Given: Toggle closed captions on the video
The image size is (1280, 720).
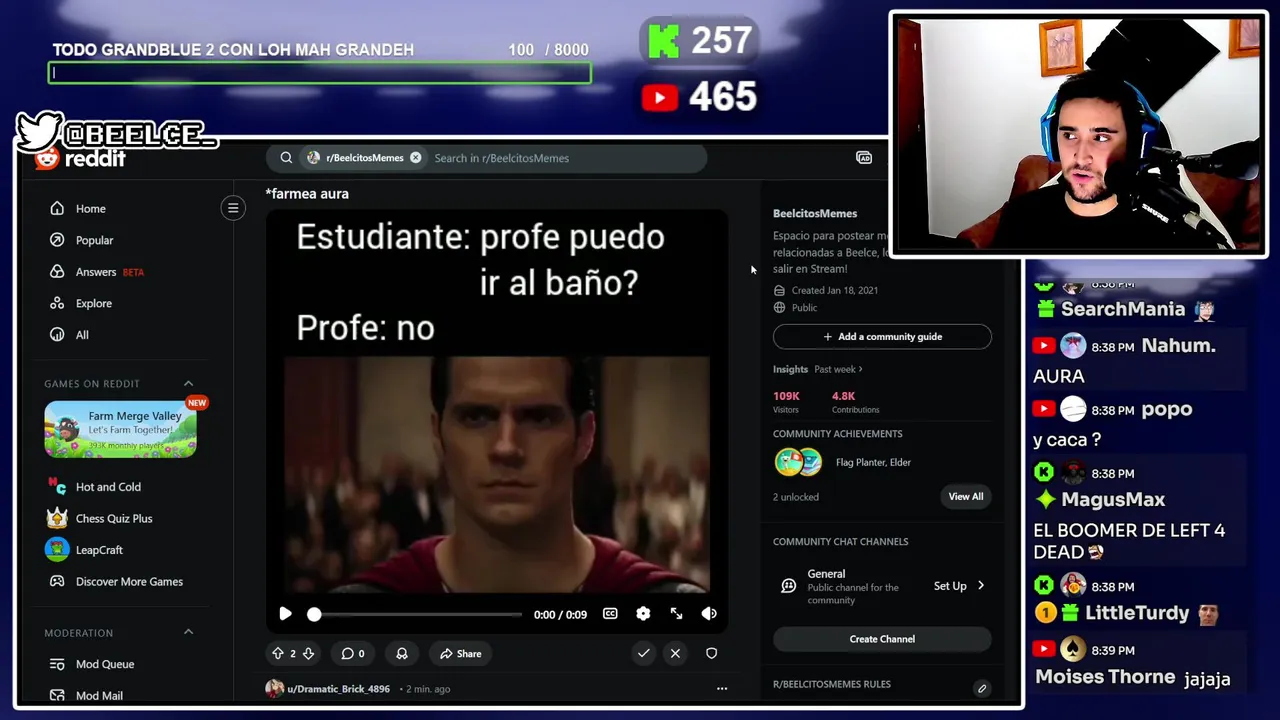Looking at the screenshot, I should coord(610,614).
